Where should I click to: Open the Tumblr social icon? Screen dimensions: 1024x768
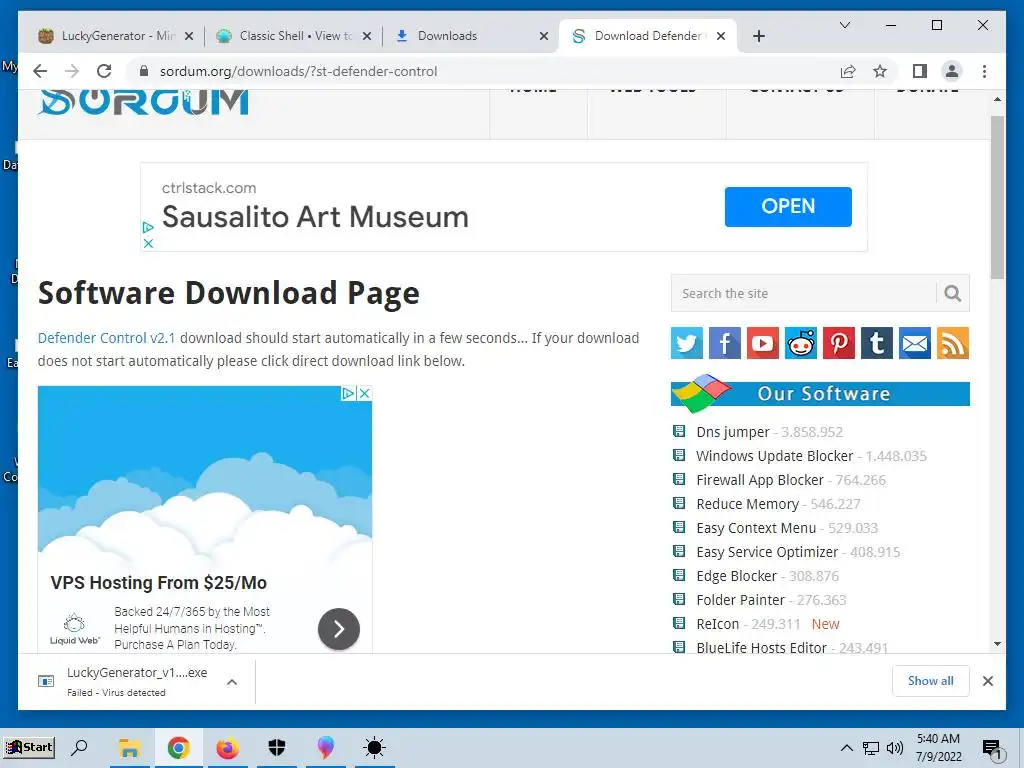(876, 343)
